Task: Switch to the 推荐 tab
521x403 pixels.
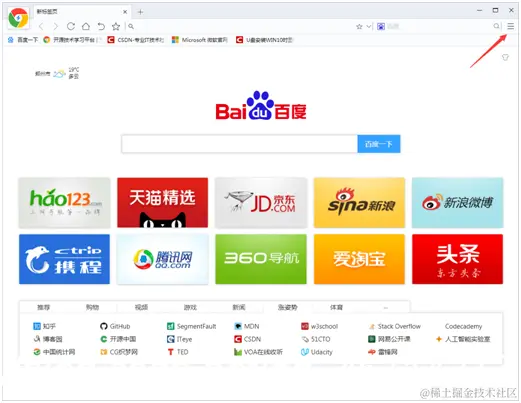Action: point(44,307)
